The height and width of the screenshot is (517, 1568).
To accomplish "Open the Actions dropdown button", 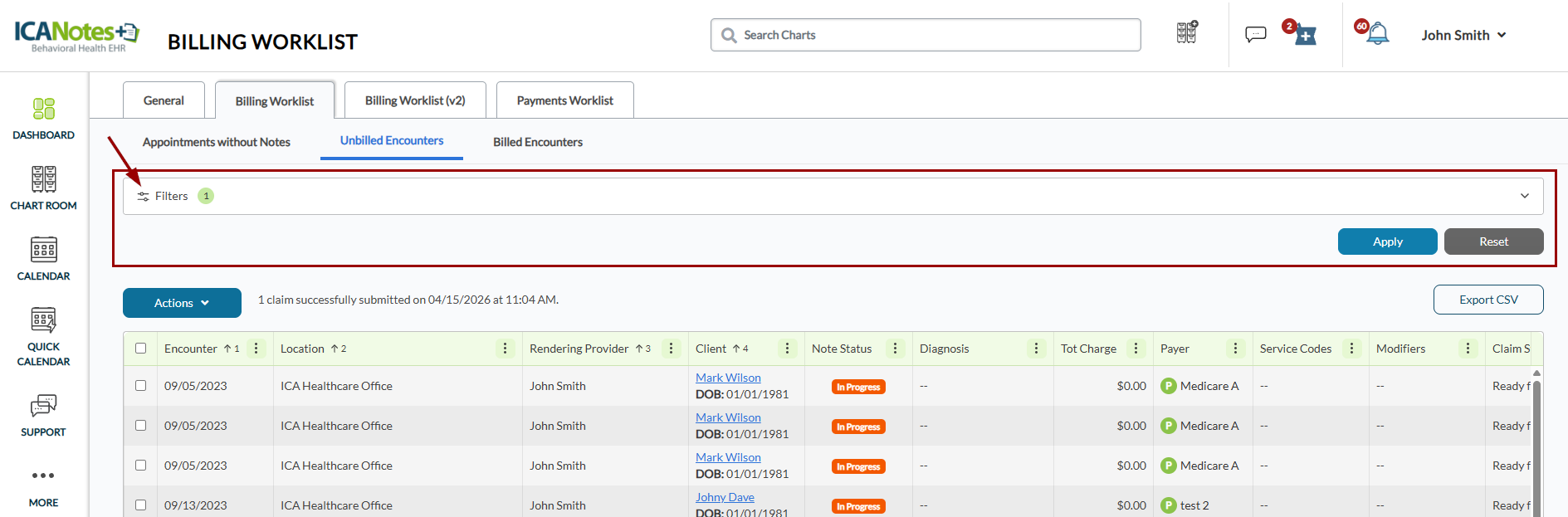I will [x=182, y=303].
